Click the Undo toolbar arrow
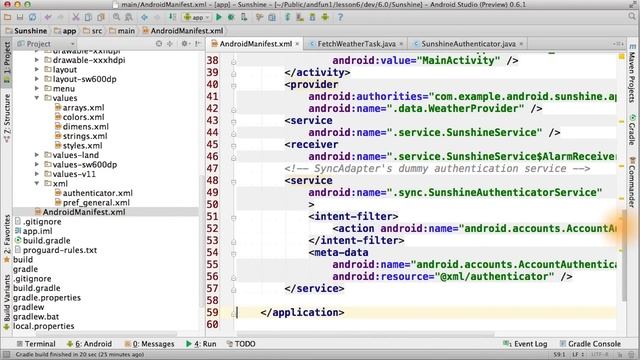The height and width of the screenshot is (360, 640). click(x=48, y=18)
